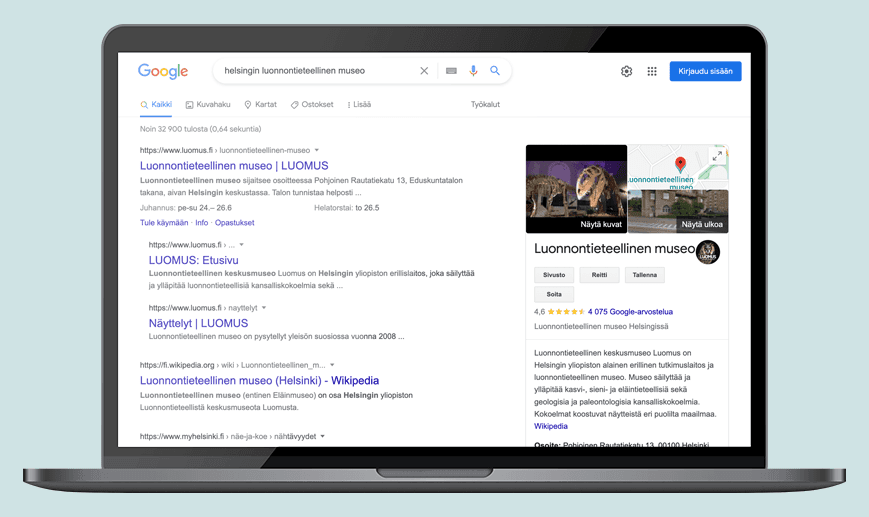Open the dropdown arrow beside the nayttelyt URL
This screenshot has height=517, width=869.
click(x=264, y=308)
